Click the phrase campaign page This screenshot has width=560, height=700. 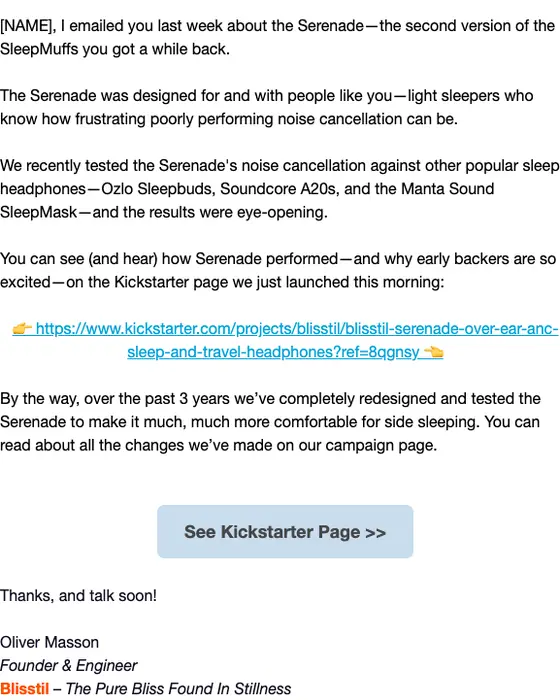380,445
